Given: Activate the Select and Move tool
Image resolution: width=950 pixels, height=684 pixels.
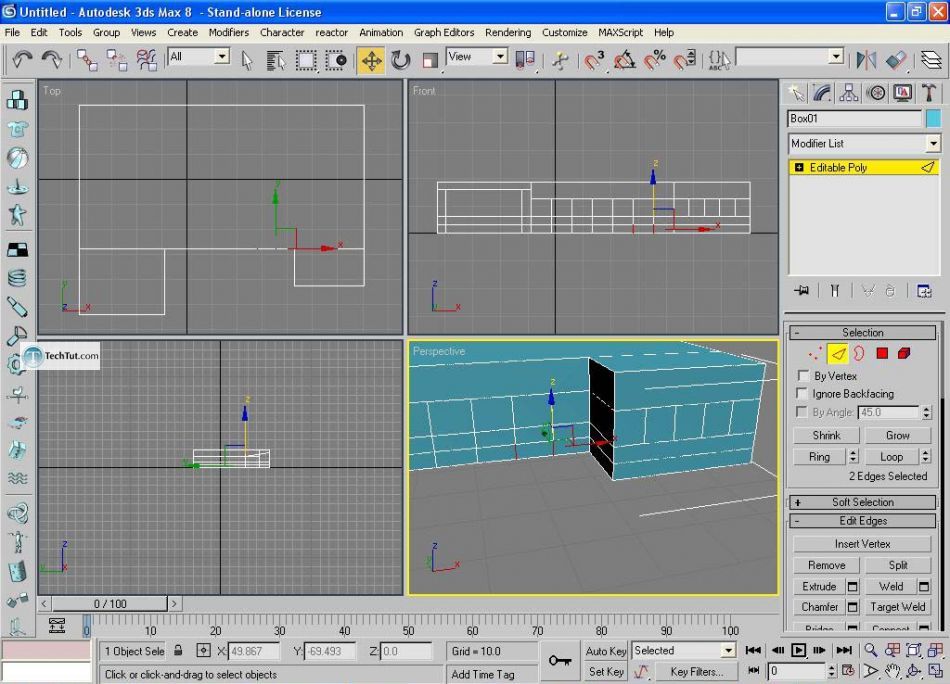Looking at the screenshot, I should 371,60.
